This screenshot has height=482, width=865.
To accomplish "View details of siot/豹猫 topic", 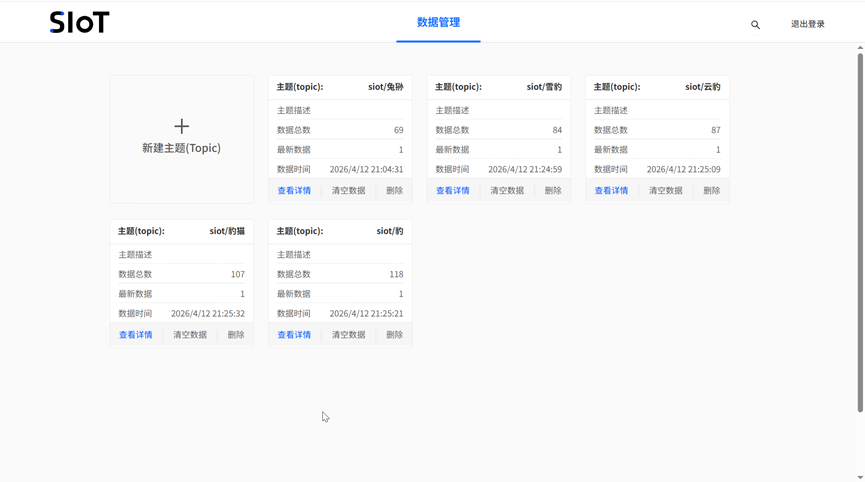I will tap(136, 335).
